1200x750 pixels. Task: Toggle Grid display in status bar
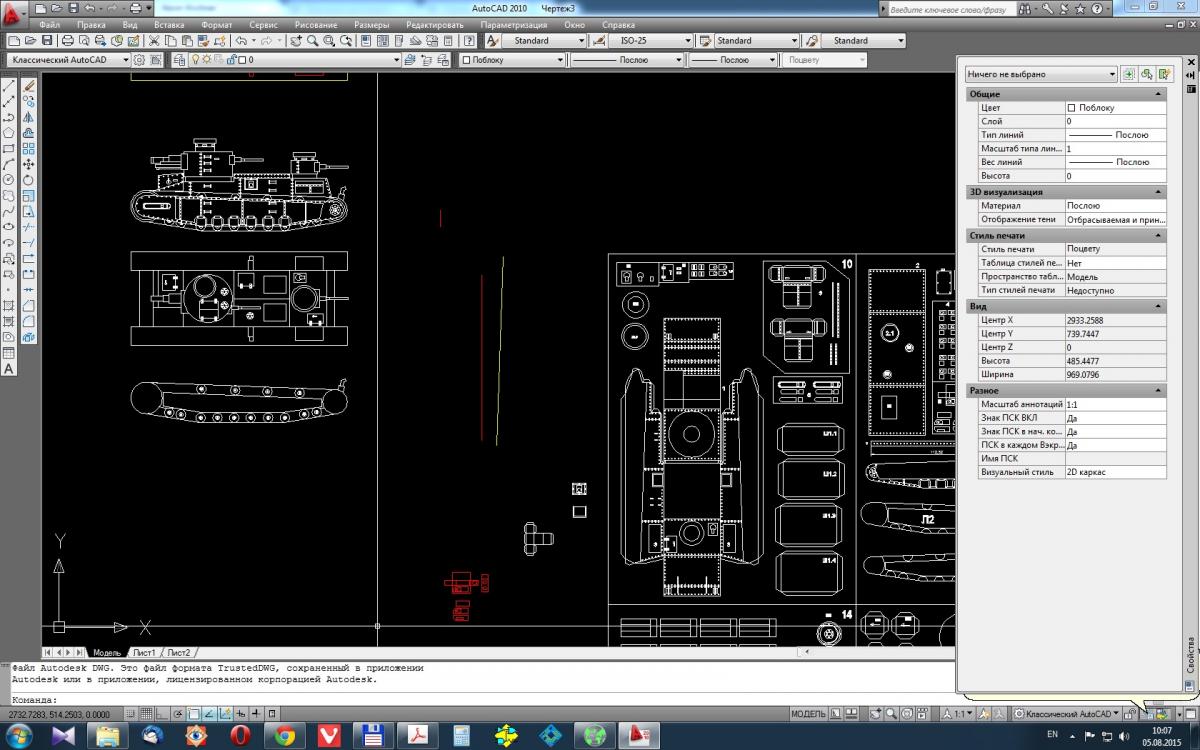click(x=146, y=714)
